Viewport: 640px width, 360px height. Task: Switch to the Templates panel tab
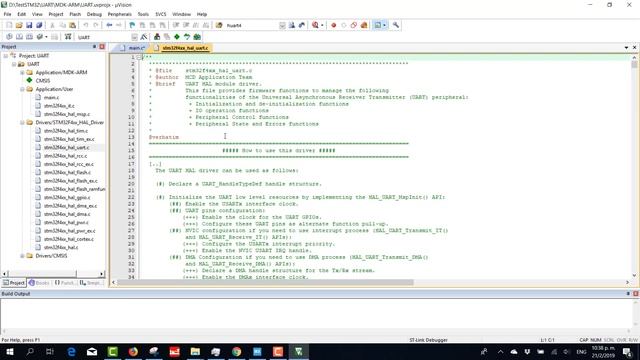[x=90, y=282]
